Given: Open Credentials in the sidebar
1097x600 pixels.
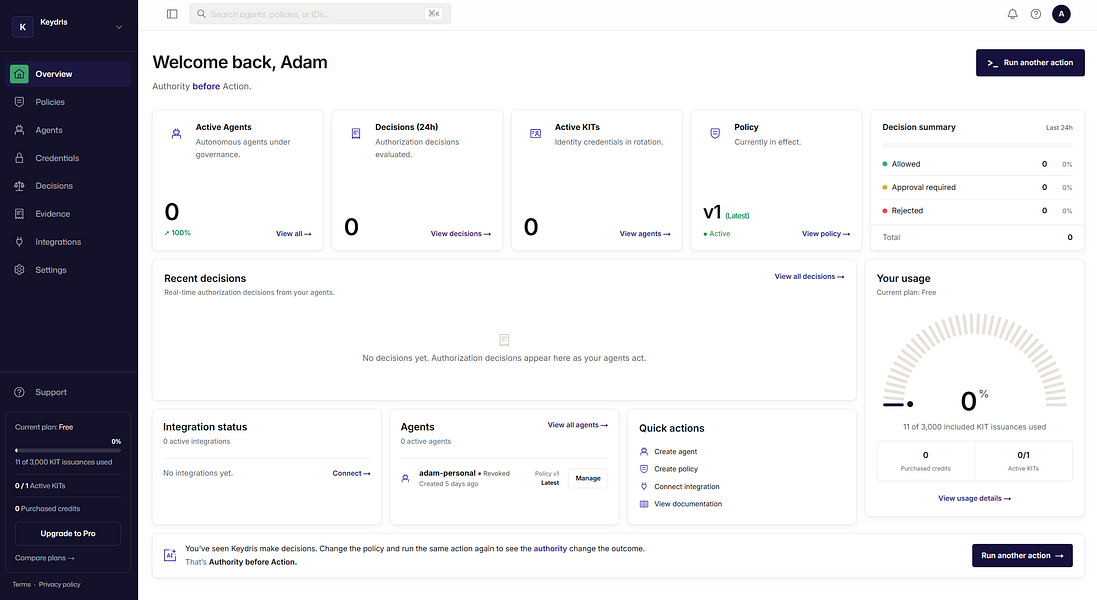Looking at the screenshot, I should point(69,158).
